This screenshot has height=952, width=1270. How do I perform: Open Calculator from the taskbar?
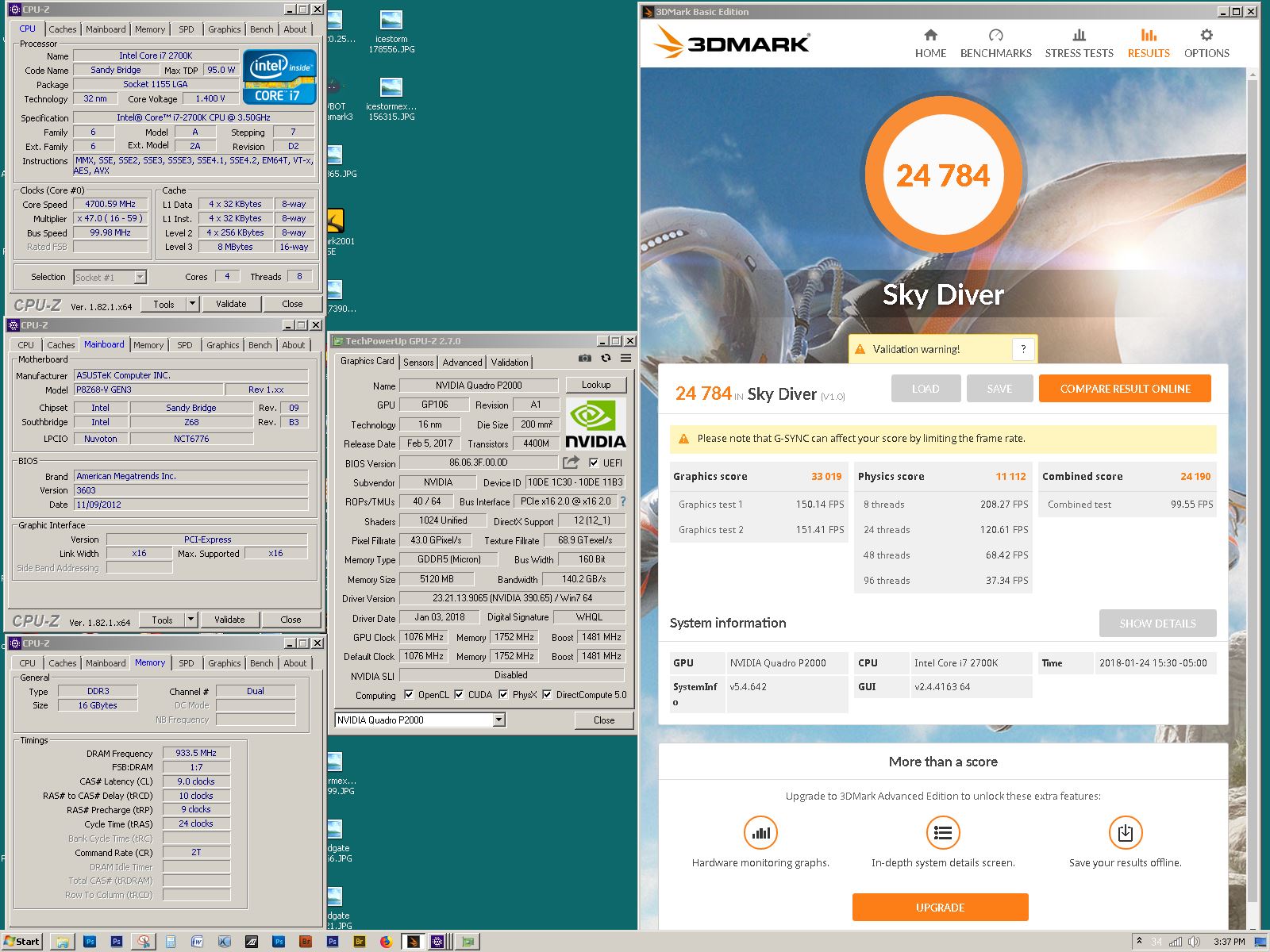[x=171, y=942]
